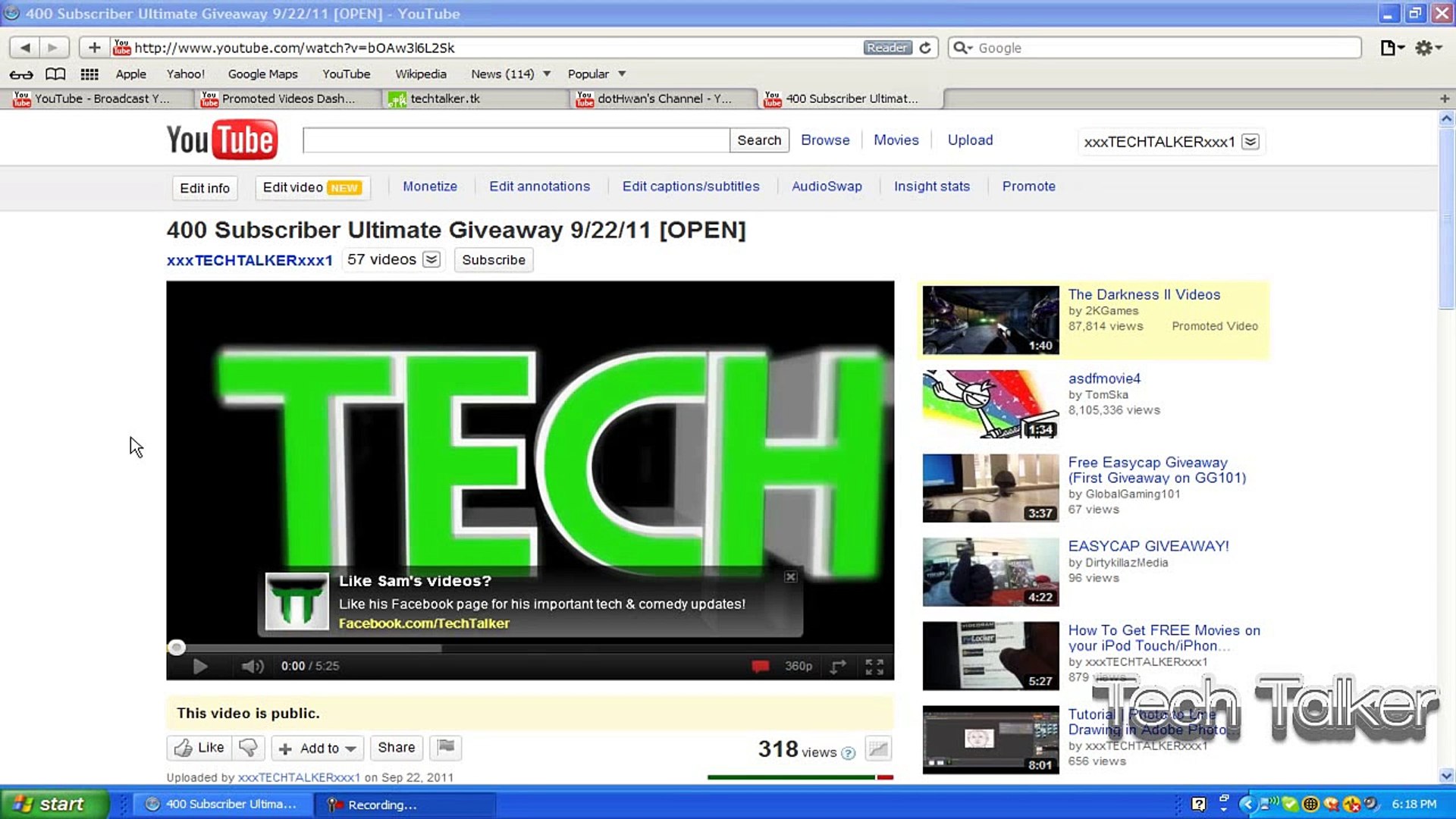Image resolution: width=1456 pixels, height=819 pixels.
Task: Open Safari Top Sites grid icon
Action: (x=89, y=74)
